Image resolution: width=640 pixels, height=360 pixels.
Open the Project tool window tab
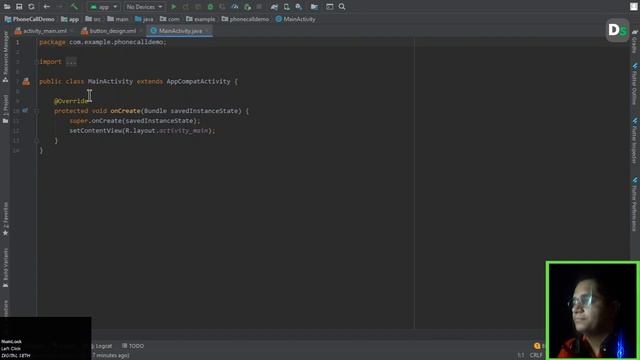click(5, 109)
